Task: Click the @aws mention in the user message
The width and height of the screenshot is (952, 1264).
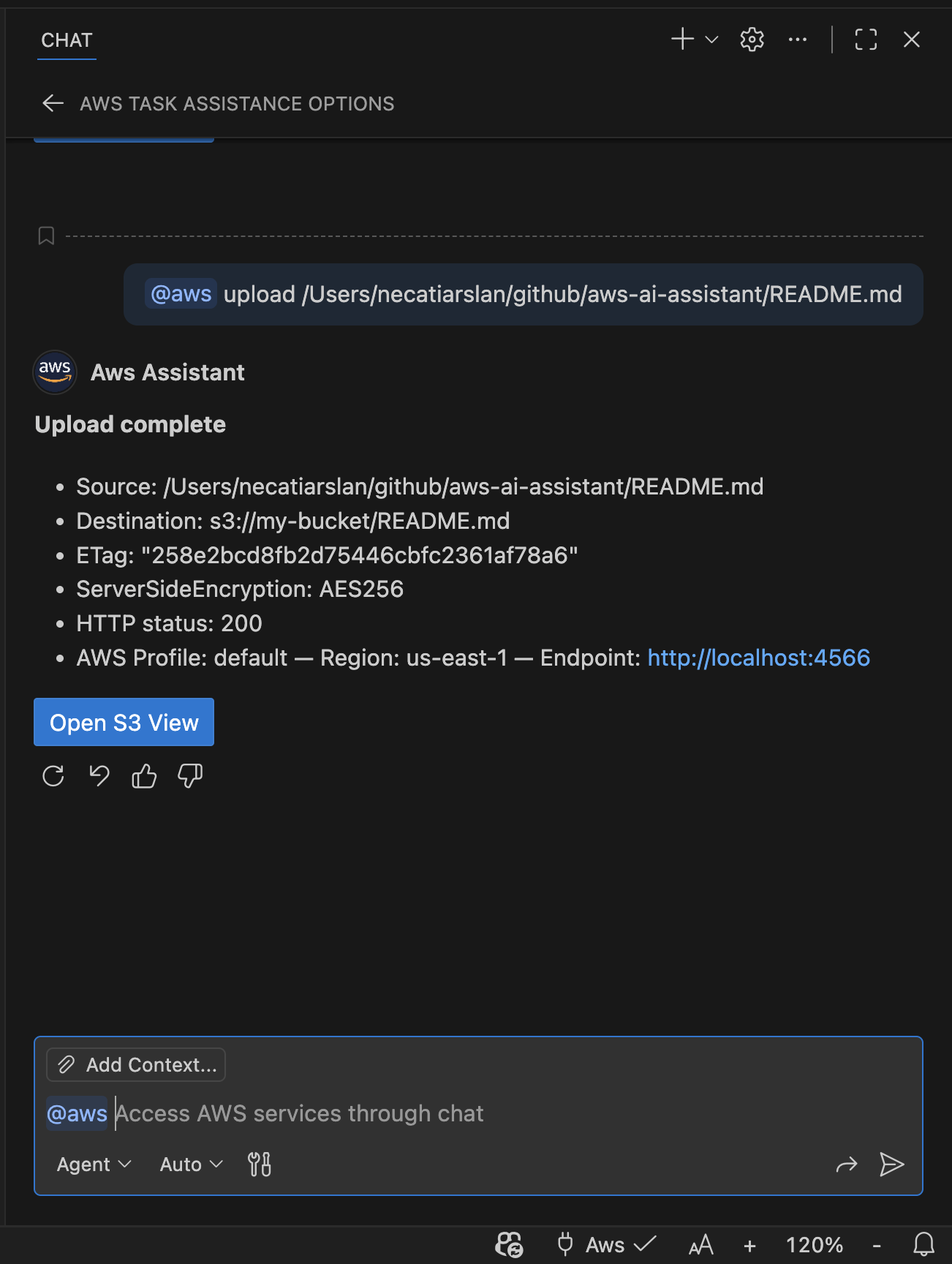Action: coord(181,294)
